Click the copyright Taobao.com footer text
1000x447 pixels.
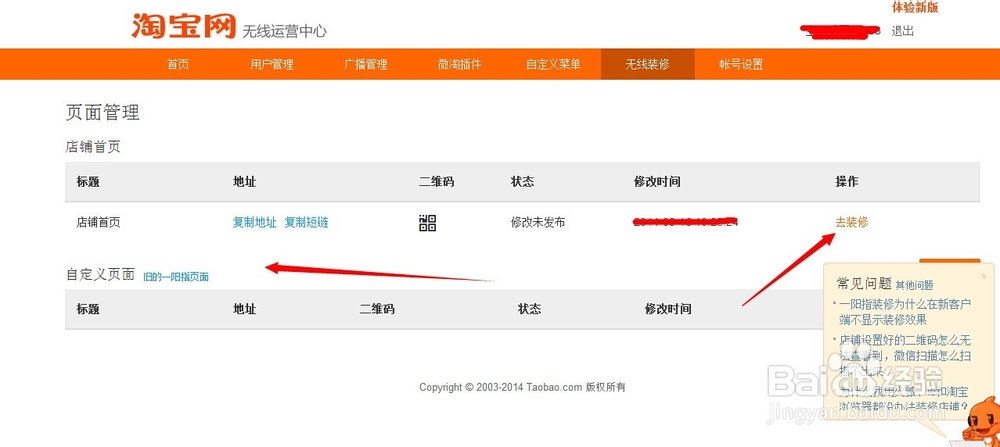[522, 387]
